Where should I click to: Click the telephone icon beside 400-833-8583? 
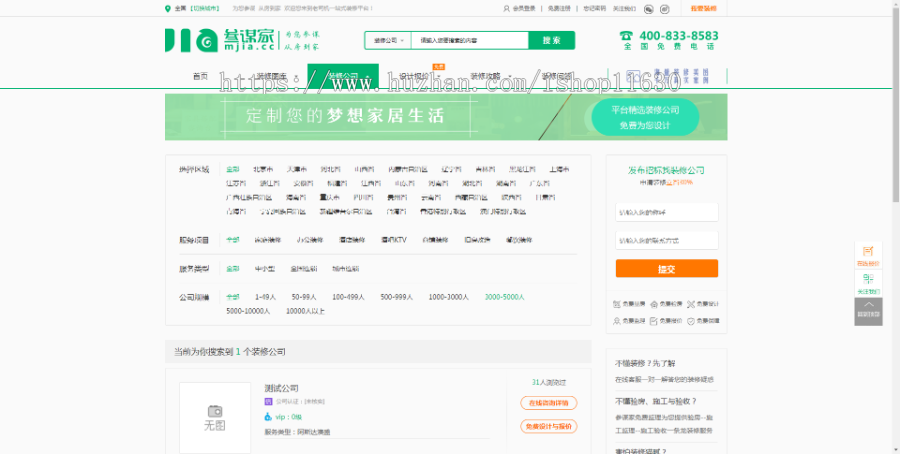[627, 36]
